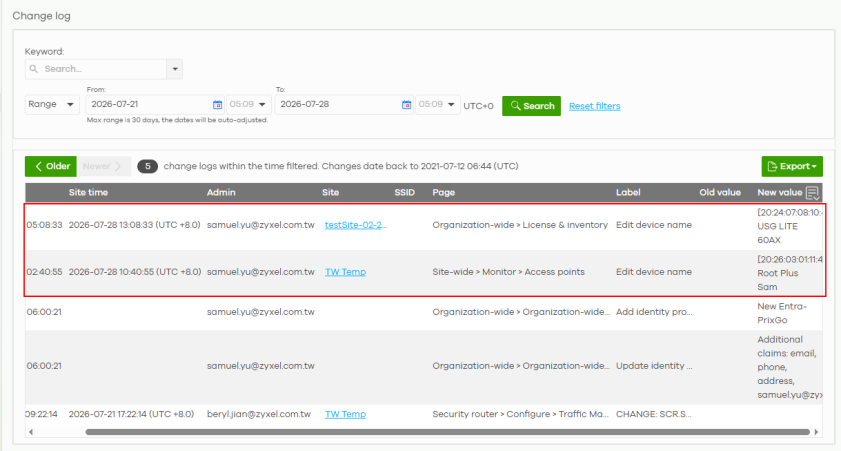Click the Site column header

(330, 193)
